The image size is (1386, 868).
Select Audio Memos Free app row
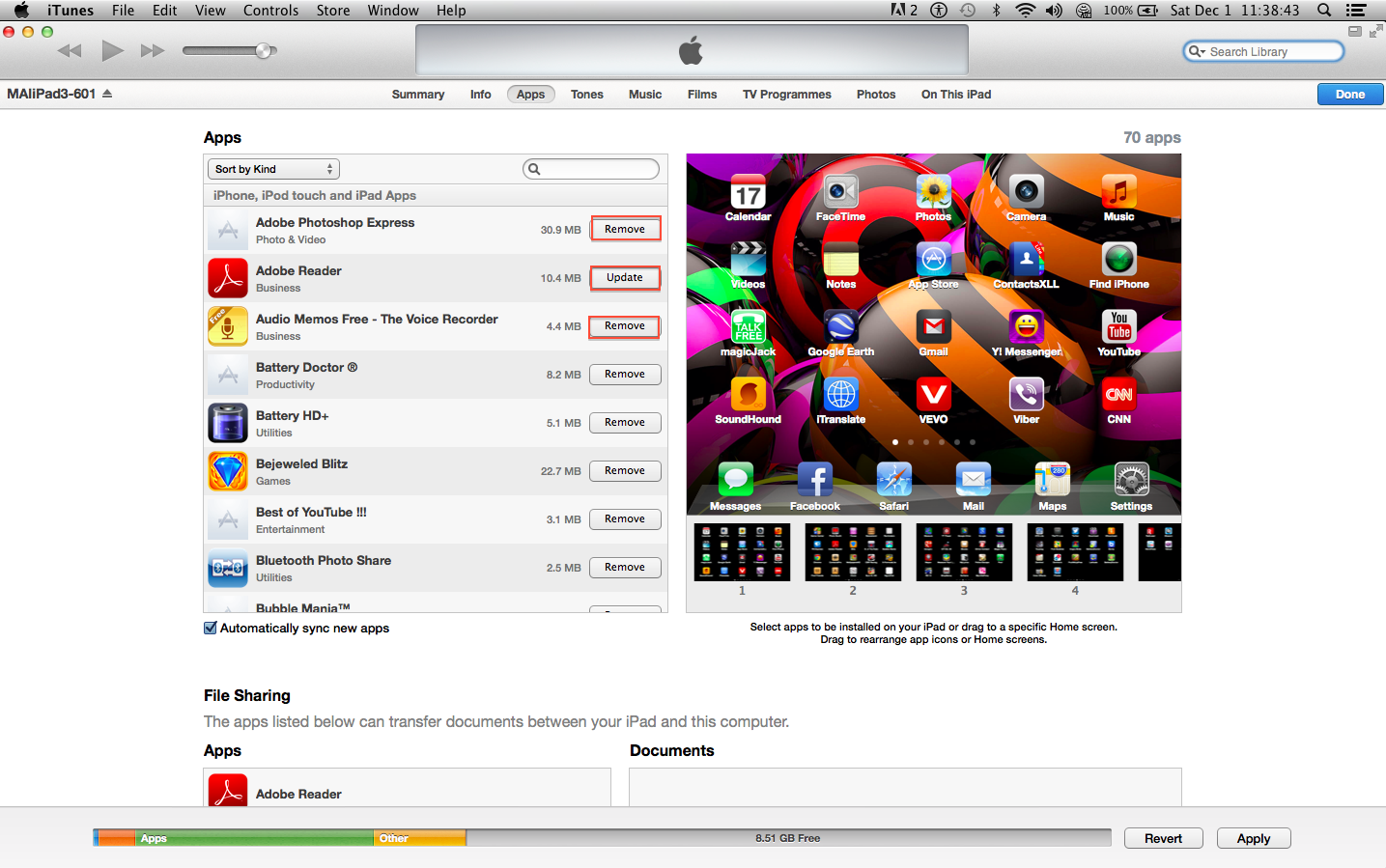click(x=436, y=326)
